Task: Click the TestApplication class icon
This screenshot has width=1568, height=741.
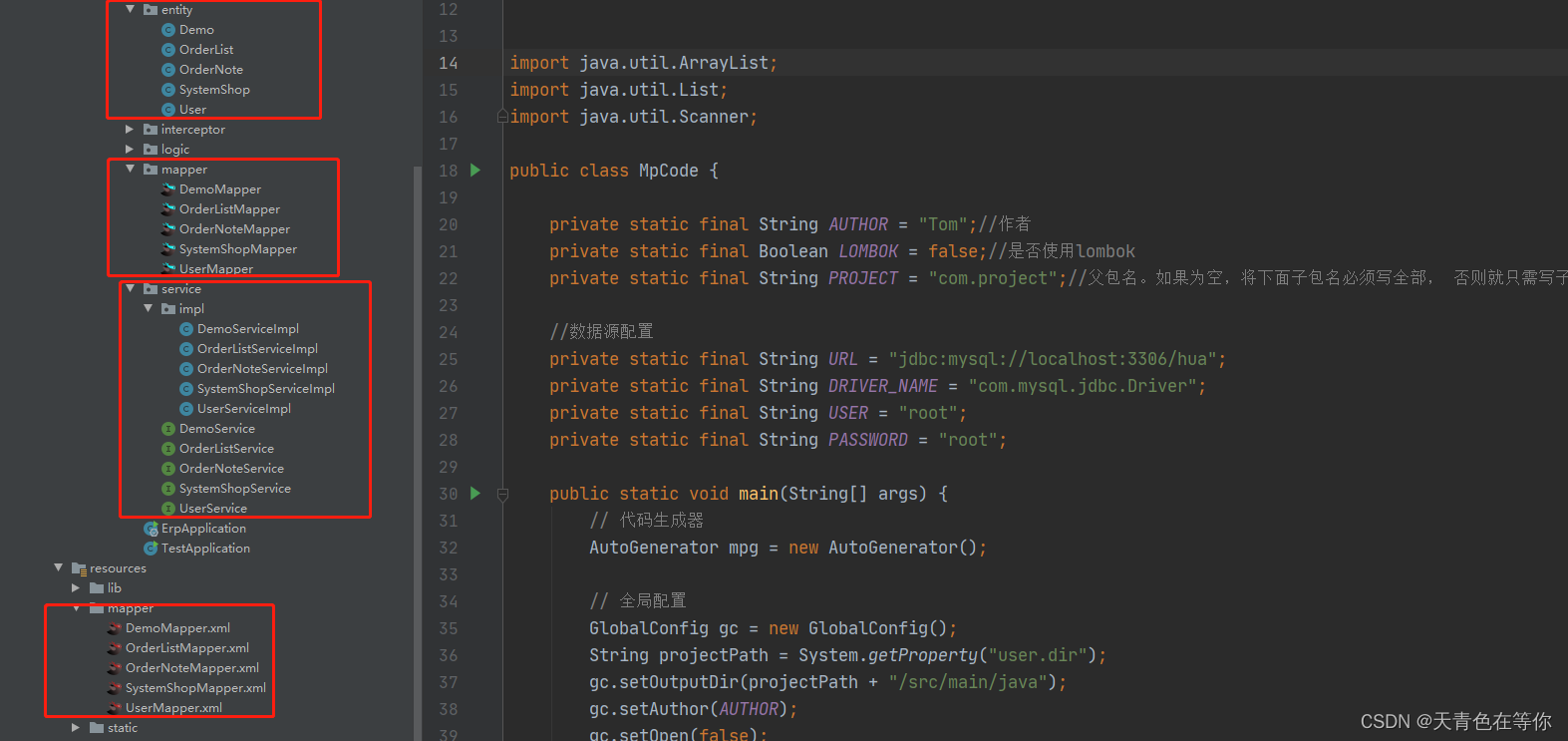Action: click(x=151, y=549)
